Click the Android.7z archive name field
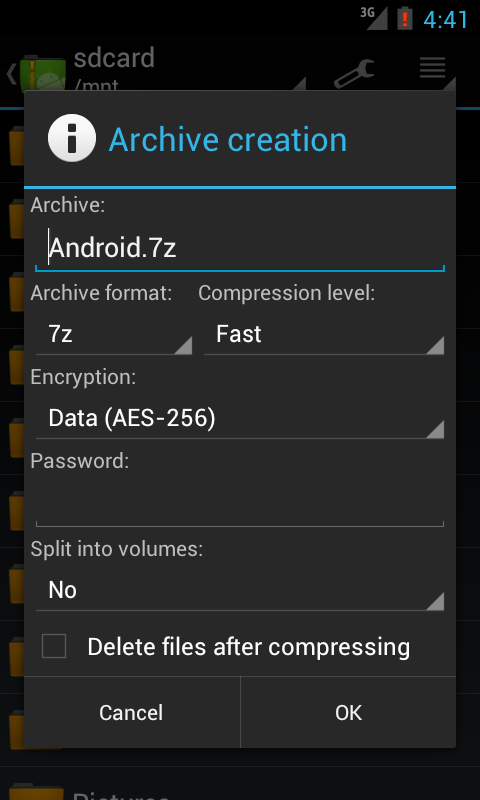Image resolution: width=480 pixels, height=800 pixels. click(x=240, y=248)
